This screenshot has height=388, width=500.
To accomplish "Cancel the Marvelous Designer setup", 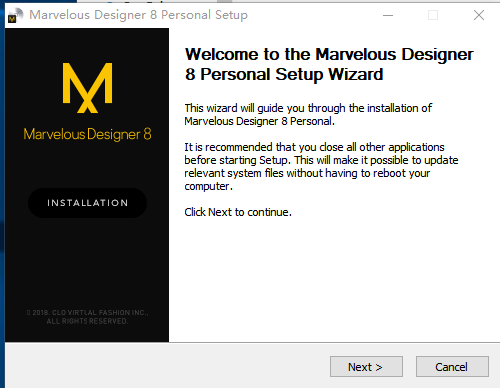I will point(452,367).
